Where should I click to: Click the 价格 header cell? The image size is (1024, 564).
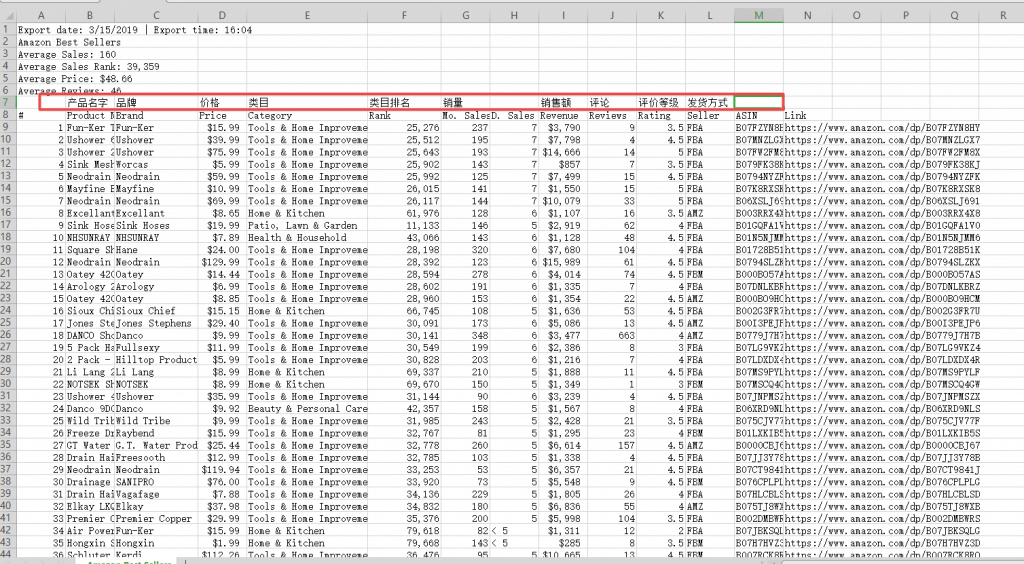[223, 102]
